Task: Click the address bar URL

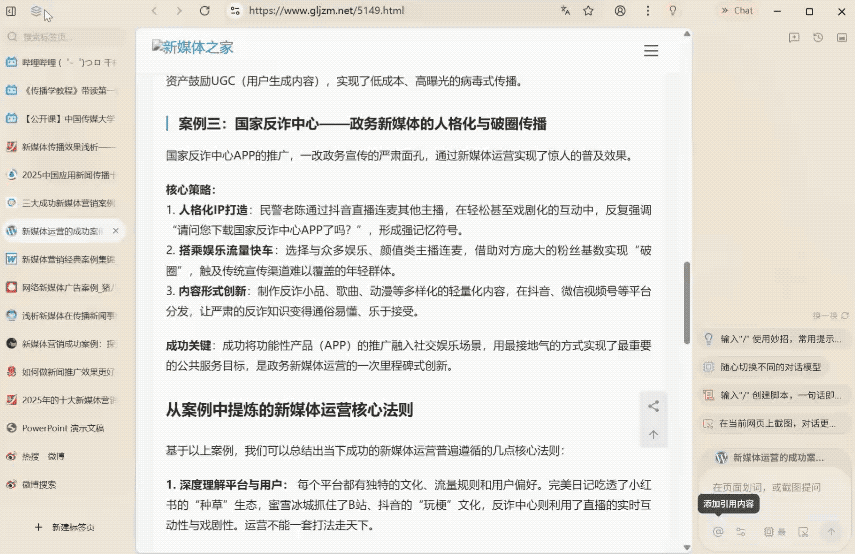Action: tap(326, 10)
